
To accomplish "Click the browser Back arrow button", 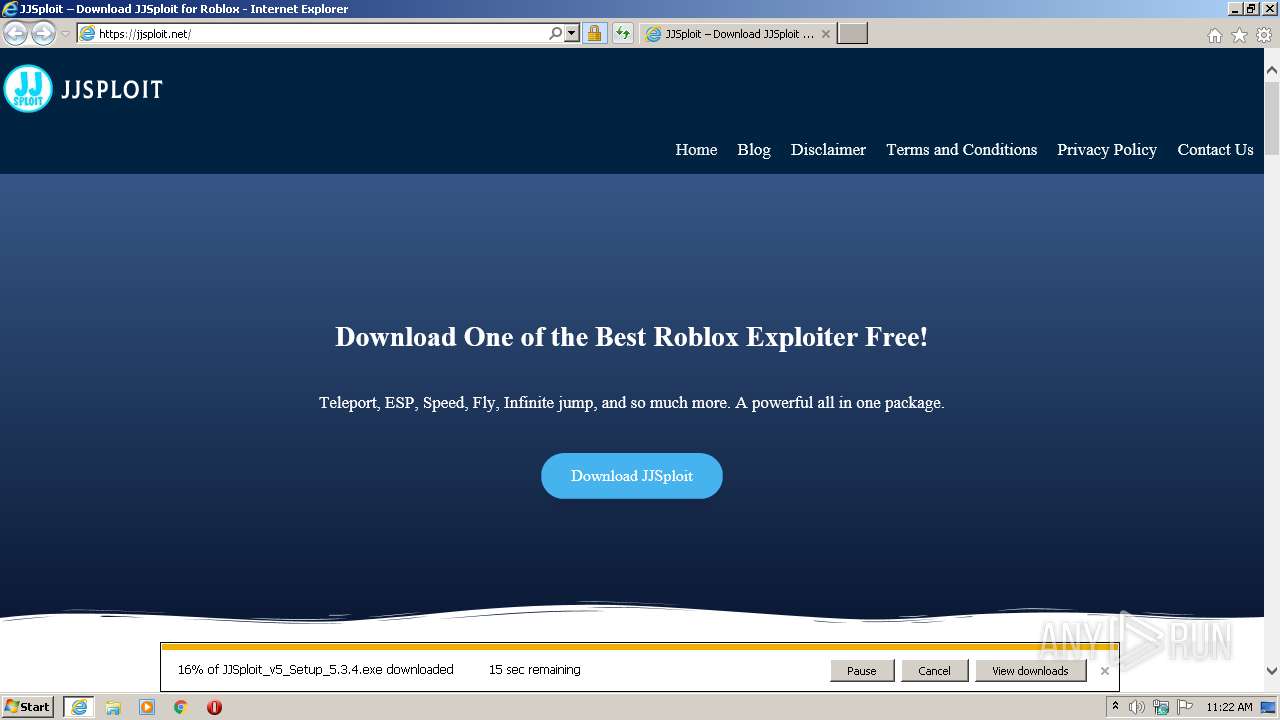I will 16,33.
